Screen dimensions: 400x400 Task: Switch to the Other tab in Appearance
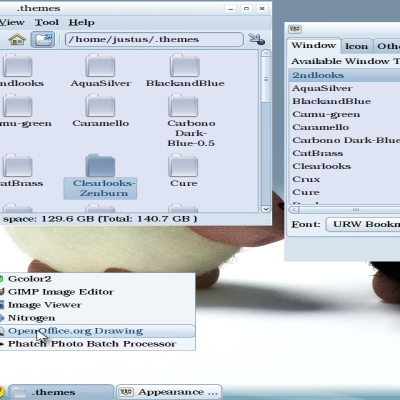(x=388, y=46)
